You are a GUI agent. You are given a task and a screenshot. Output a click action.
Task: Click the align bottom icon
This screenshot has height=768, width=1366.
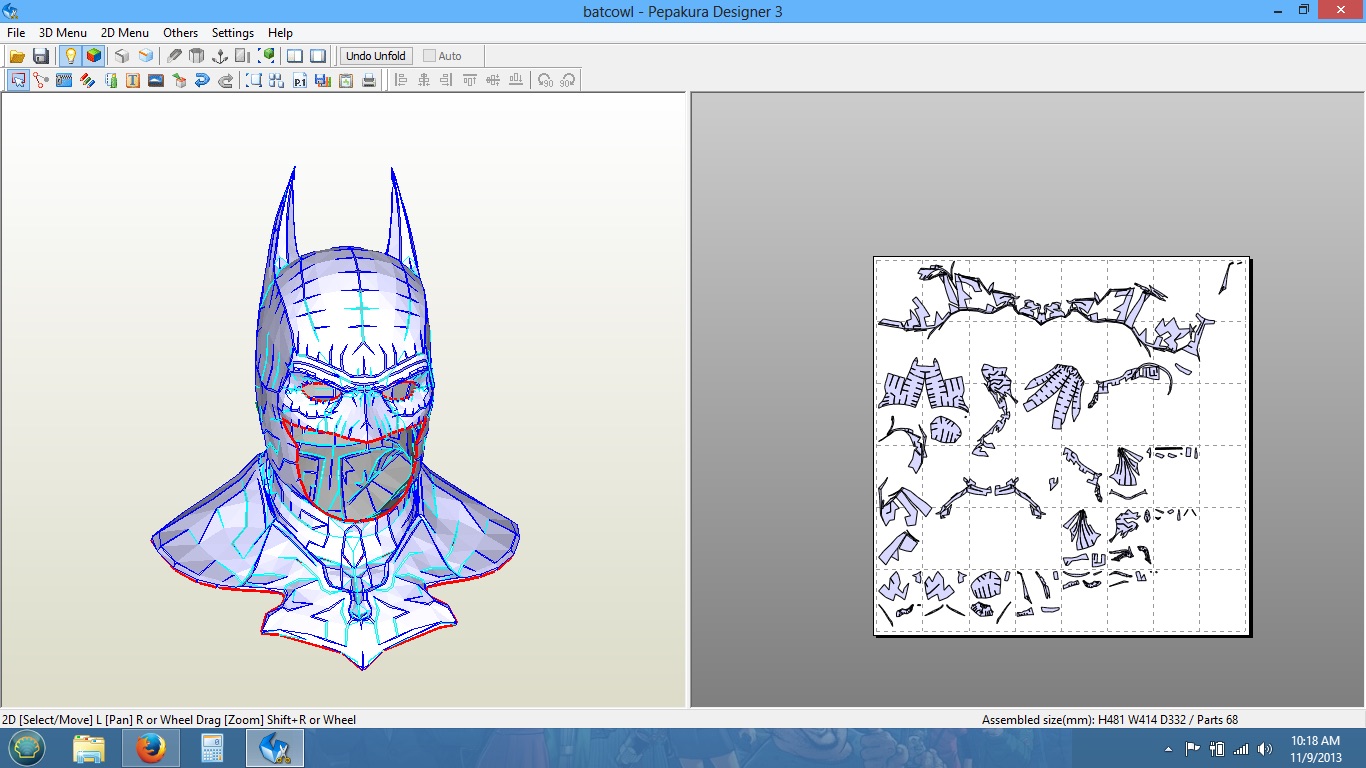[x=516, y=80]
